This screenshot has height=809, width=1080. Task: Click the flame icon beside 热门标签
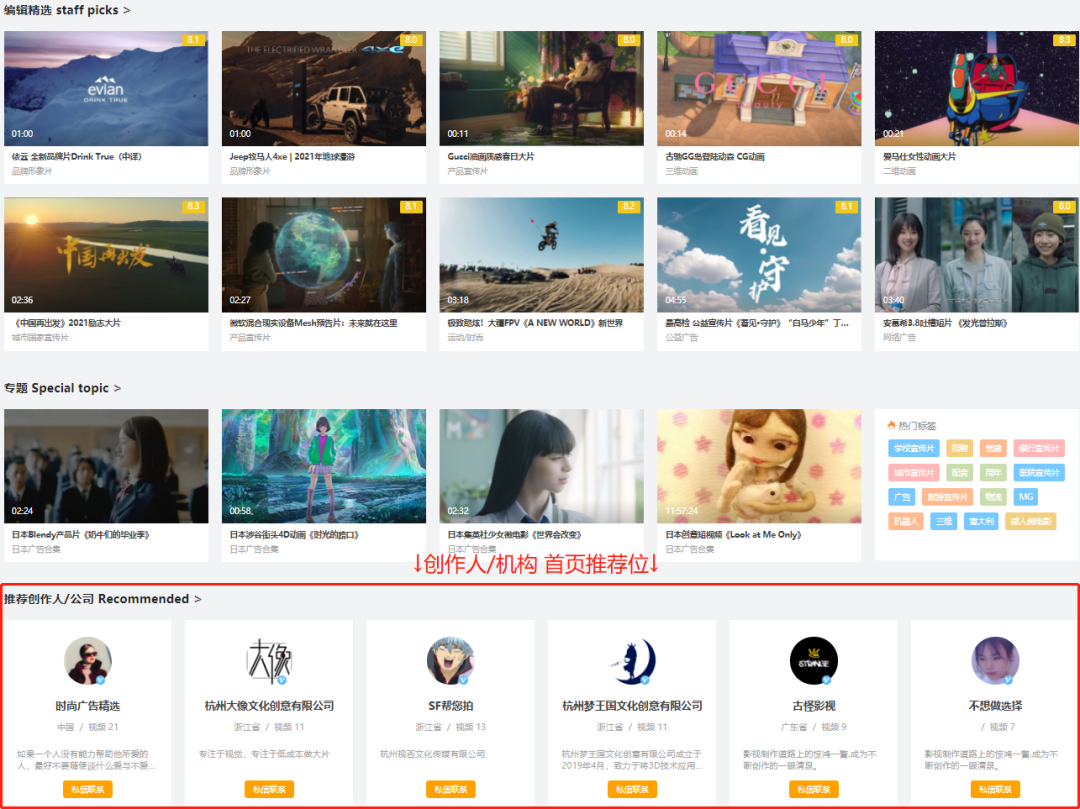(891, 425)
